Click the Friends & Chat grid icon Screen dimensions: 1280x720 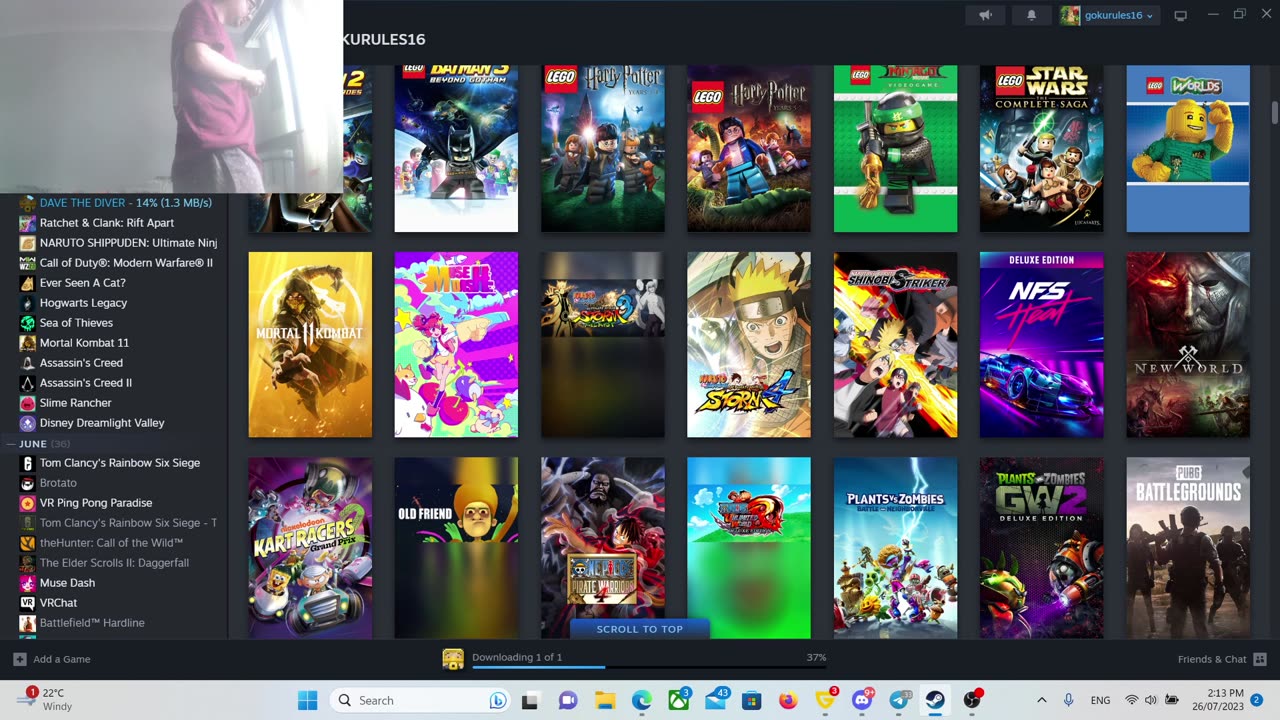click(x=1260, y=659)
